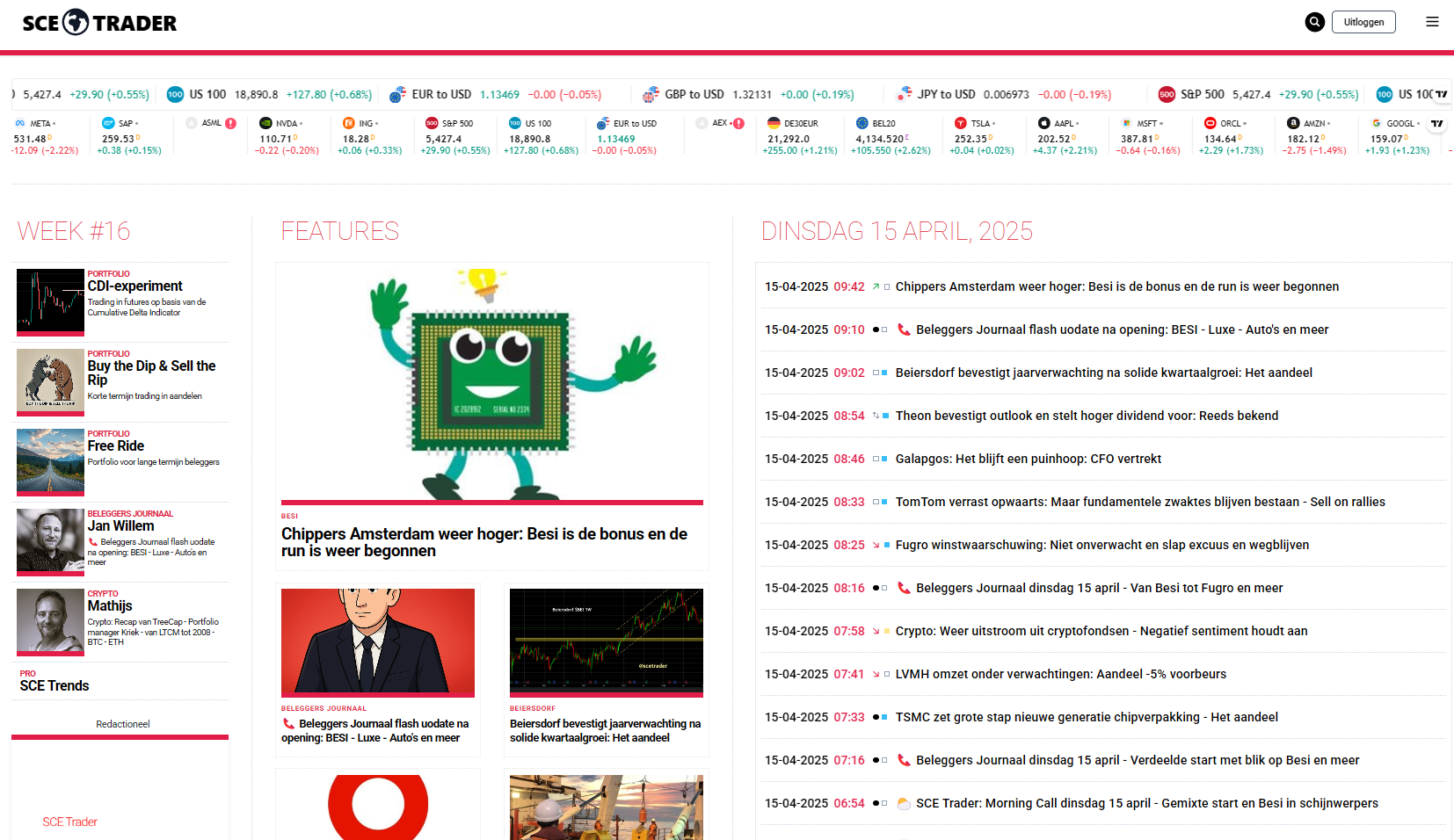Click the red warning icon beside AEX

738,123
